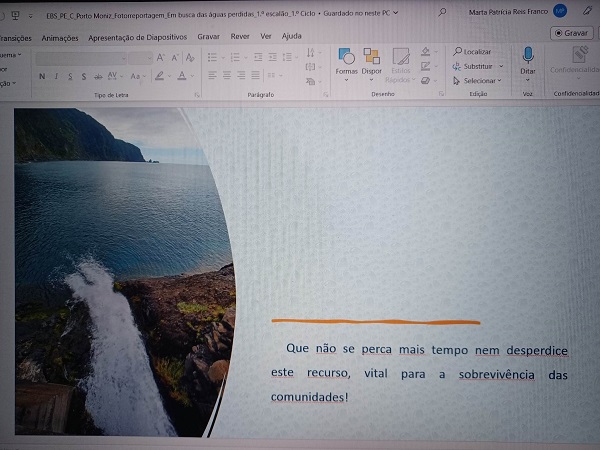Image resolution: width=600 pixels, height=450 pixels.
Task: Click presentation mode icon in quick access
Action: (16, 15)
